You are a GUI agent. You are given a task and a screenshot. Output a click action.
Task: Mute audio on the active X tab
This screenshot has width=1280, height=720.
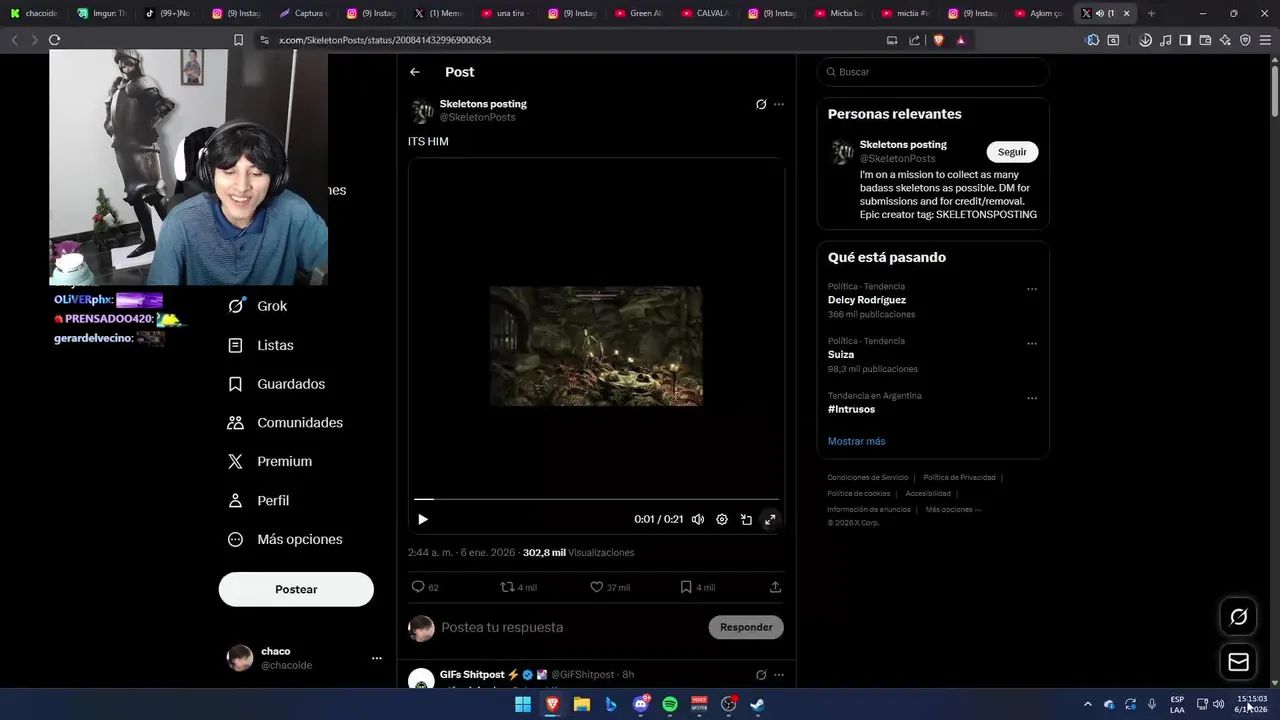click(1099, 13)
